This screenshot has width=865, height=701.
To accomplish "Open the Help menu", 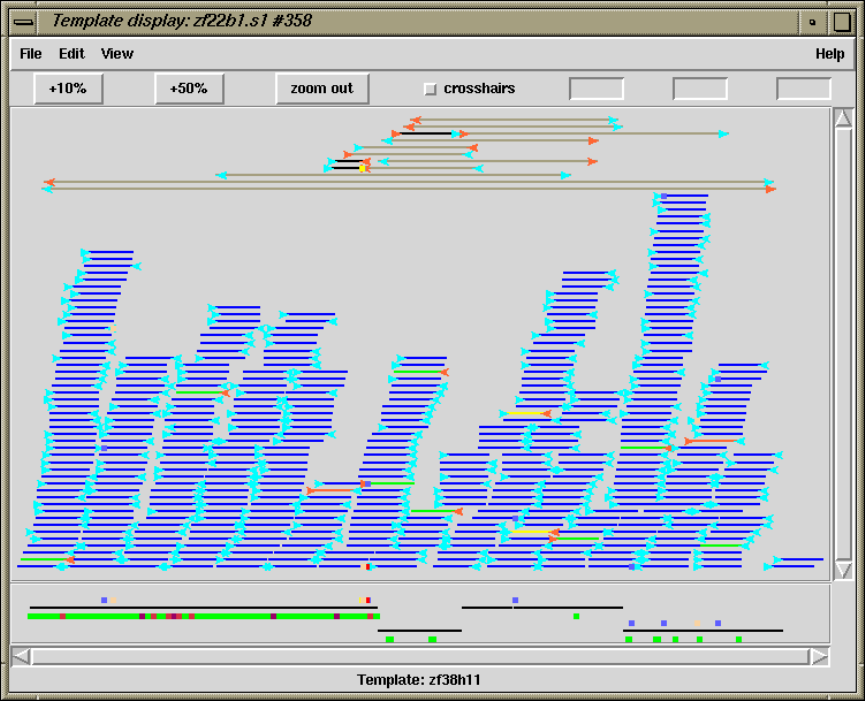I will pos(830,53).
